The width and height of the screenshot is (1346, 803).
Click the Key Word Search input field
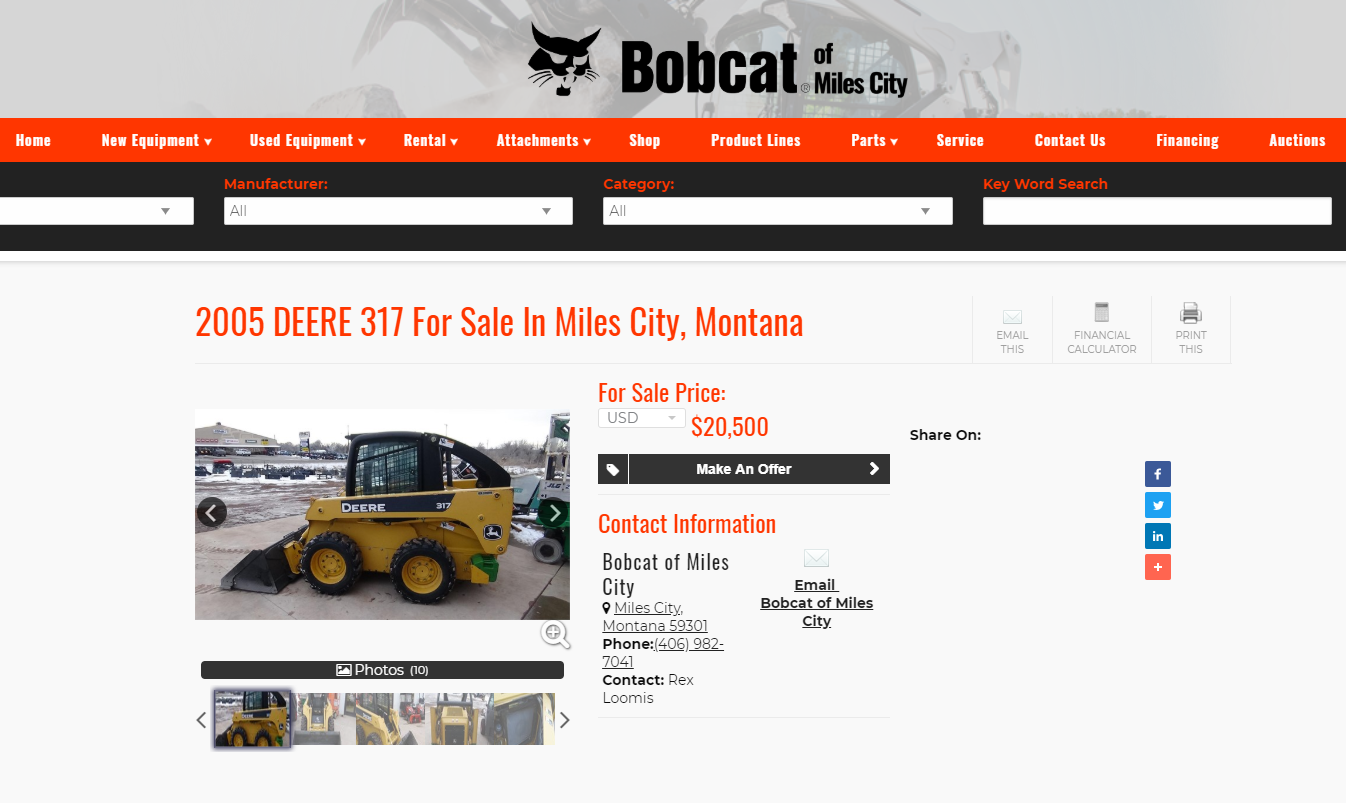1157,211
